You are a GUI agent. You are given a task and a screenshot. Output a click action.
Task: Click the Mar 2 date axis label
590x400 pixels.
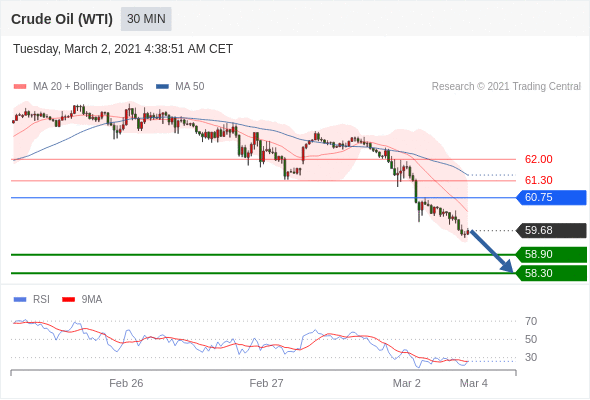[x=406, y=383]
